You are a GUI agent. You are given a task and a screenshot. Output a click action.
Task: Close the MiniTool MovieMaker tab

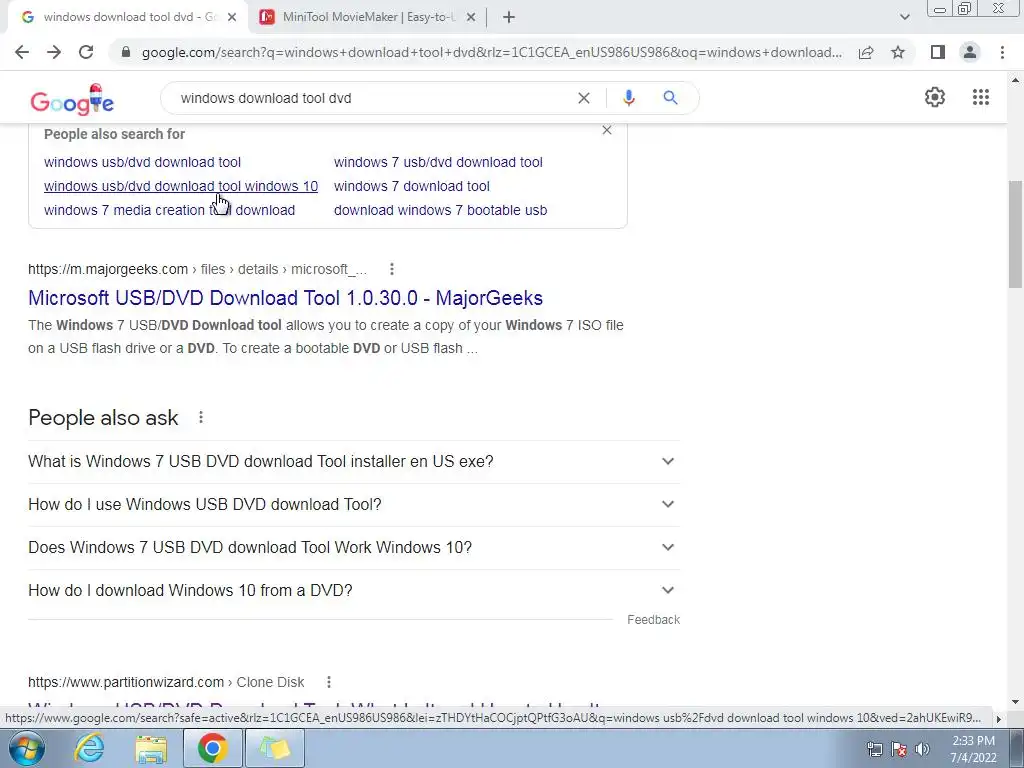click(471, 18)
